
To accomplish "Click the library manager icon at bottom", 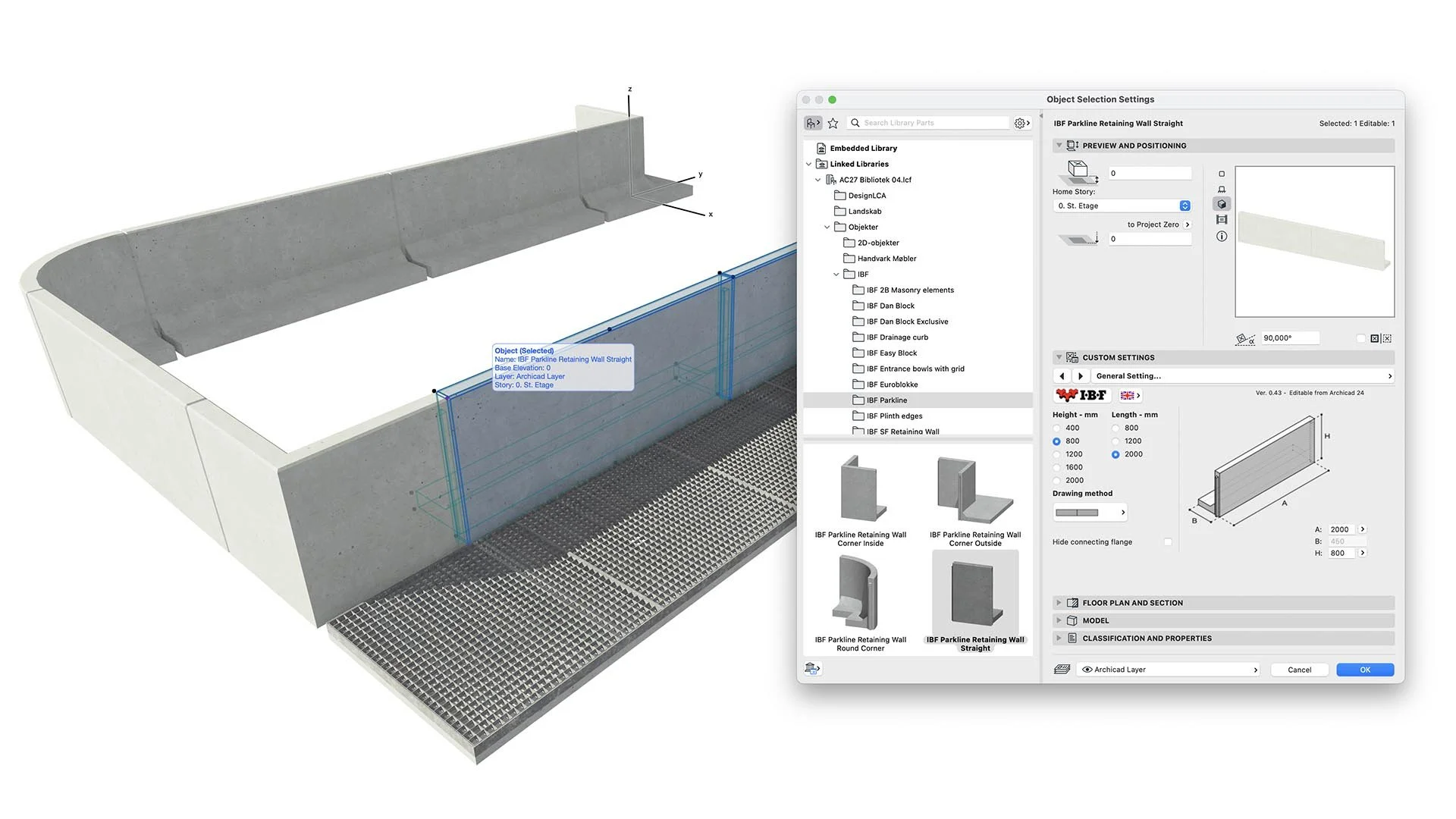I will point(812,669).
